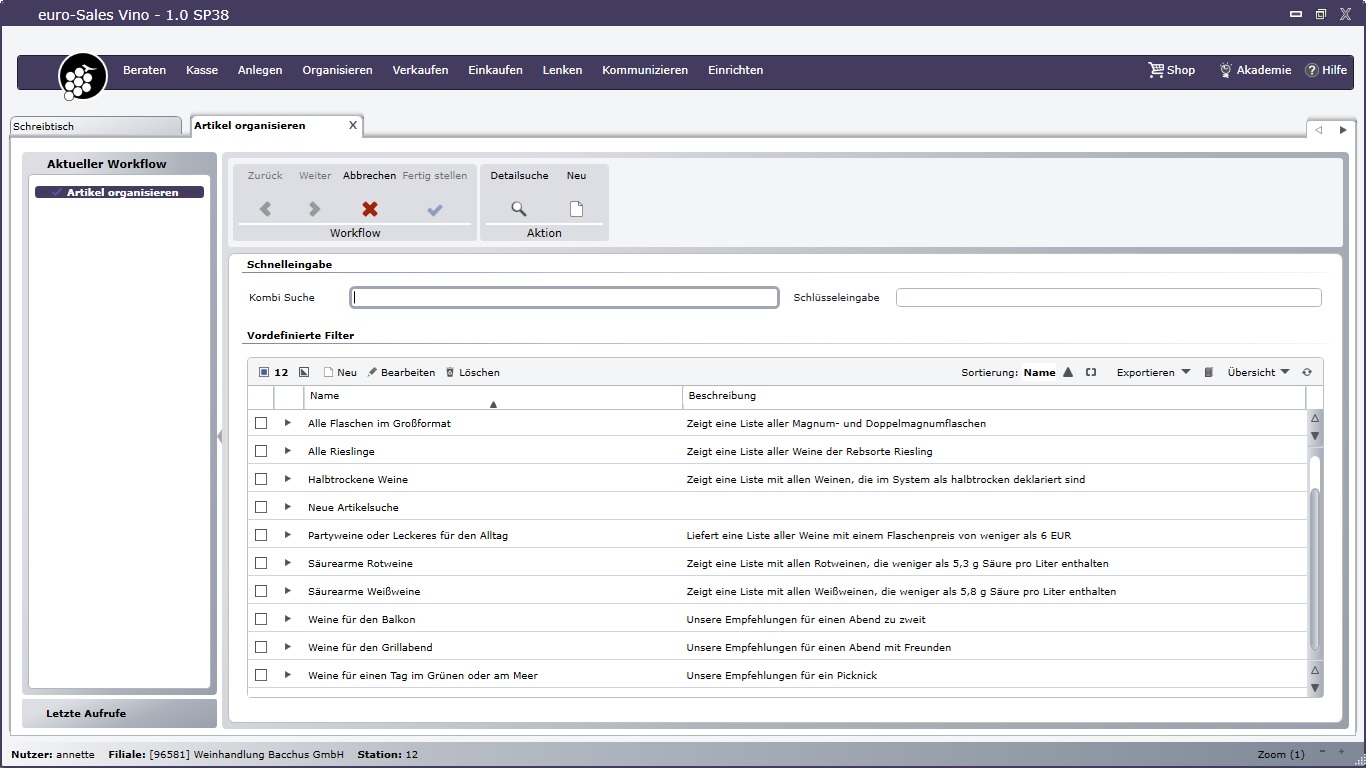The height and width of the screenshot is (768, 1366).
Task: Open Detailsuche magnifier icon
Action: pos(519,209)
